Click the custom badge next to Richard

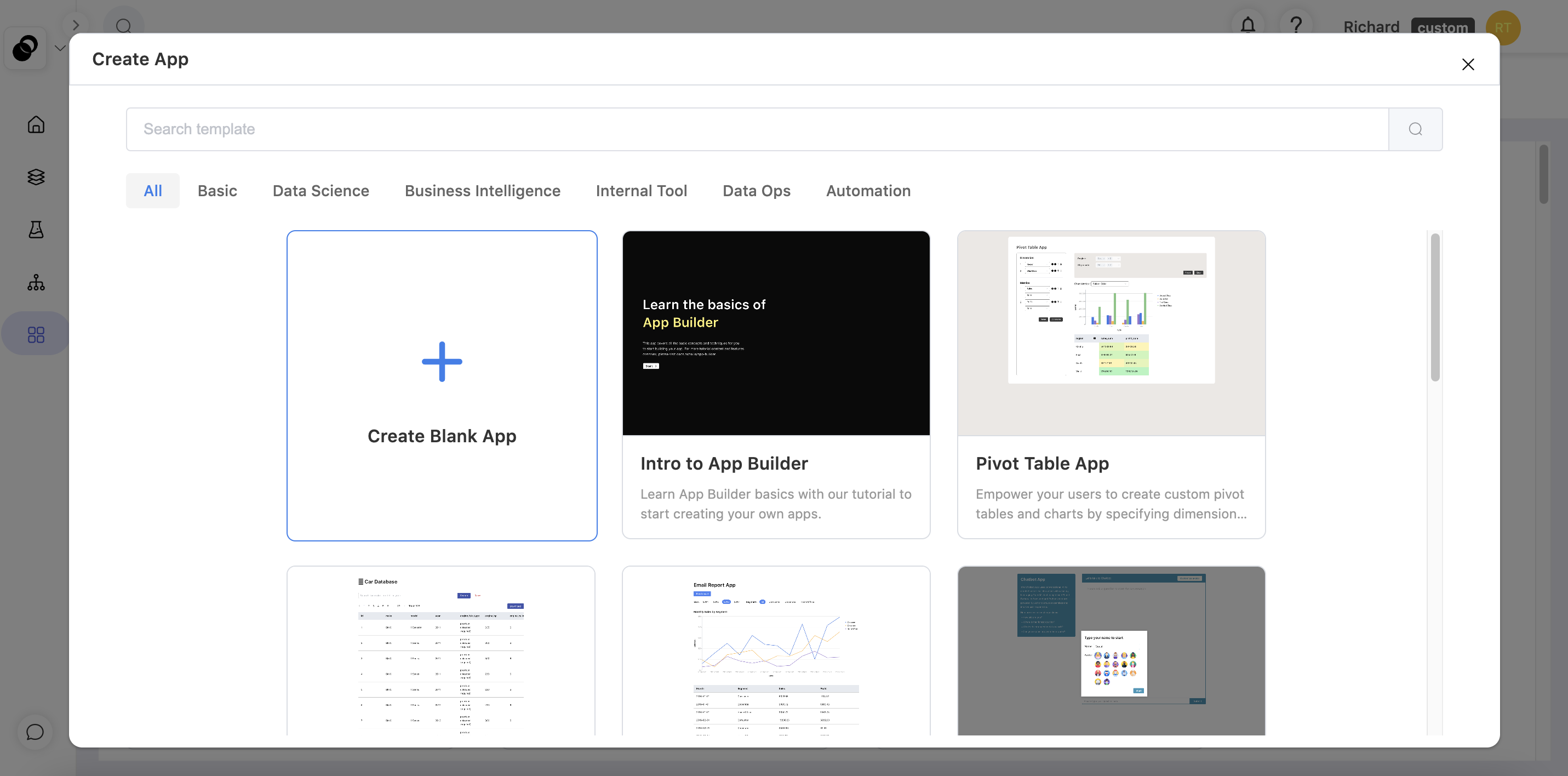coord(1442,27)
